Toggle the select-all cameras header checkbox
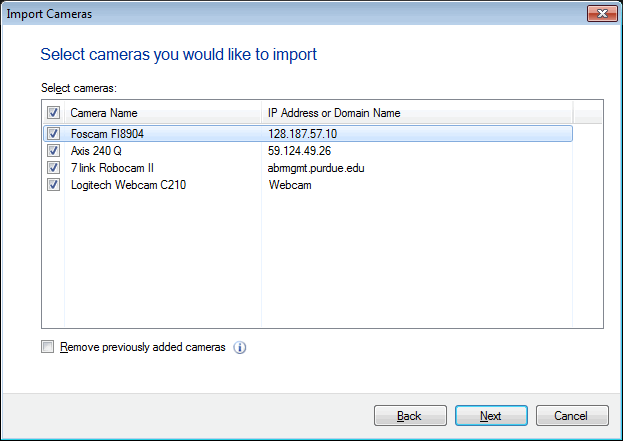Screen dimensions: 623x441 (x=53, y=113)
